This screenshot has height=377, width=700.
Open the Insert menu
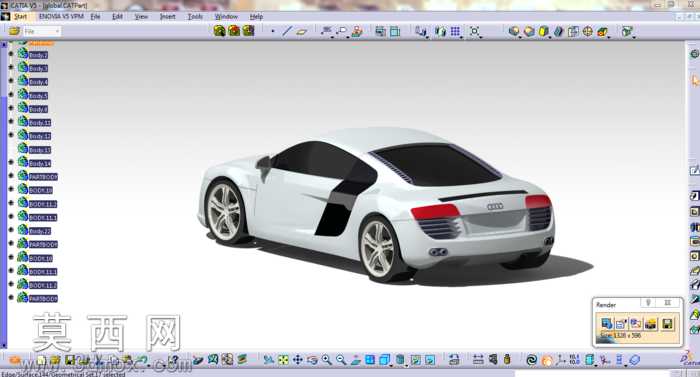(168, 17)
